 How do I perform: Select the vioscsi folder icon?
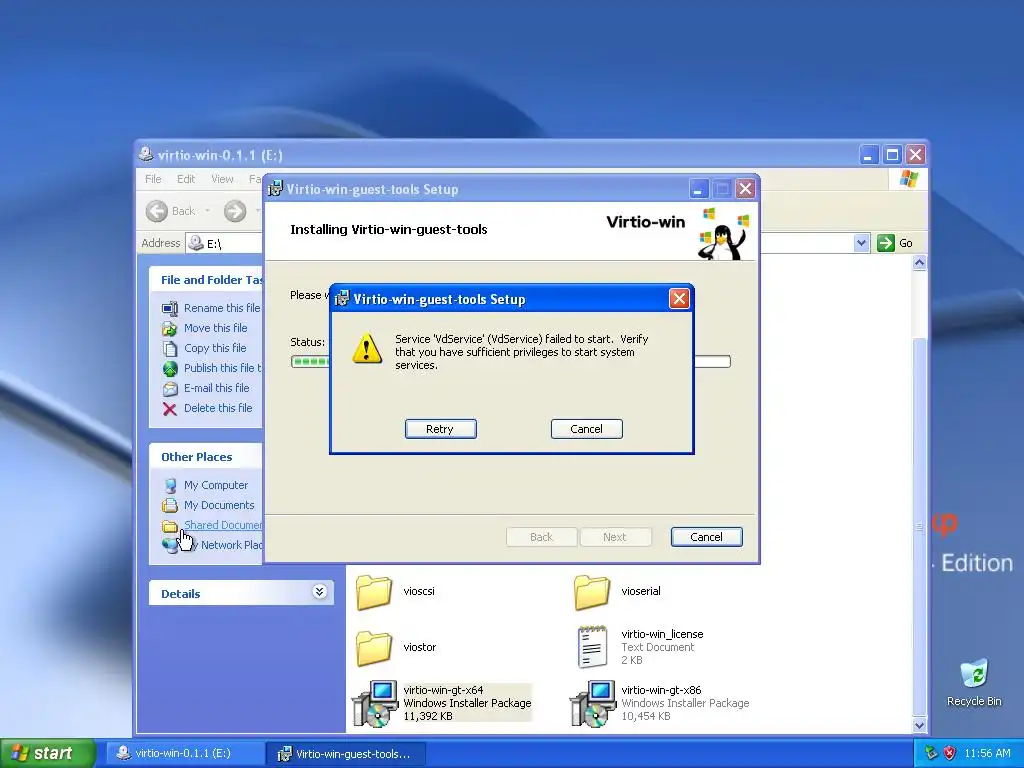[374, 592]
